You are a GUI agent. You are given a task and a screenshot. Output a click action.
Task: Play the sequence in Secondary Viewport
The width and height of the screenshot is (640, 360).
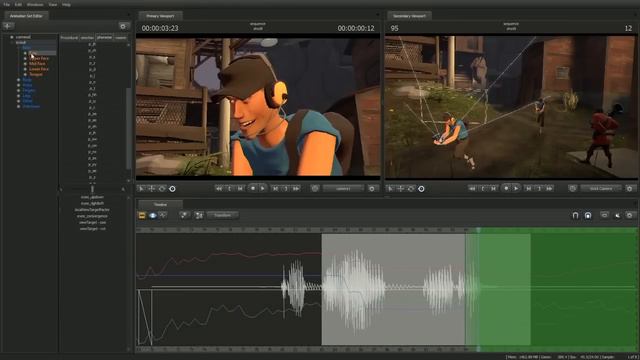tap(516, 189)
